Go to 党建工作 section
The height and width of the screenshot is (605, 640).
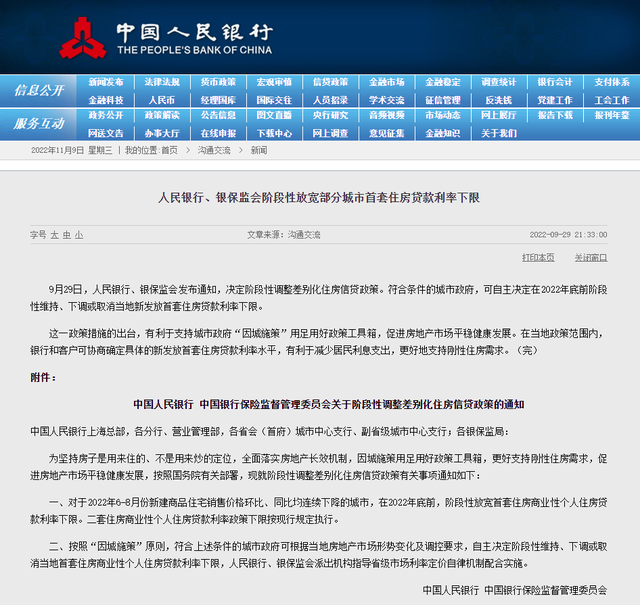[x=555, y=100]
